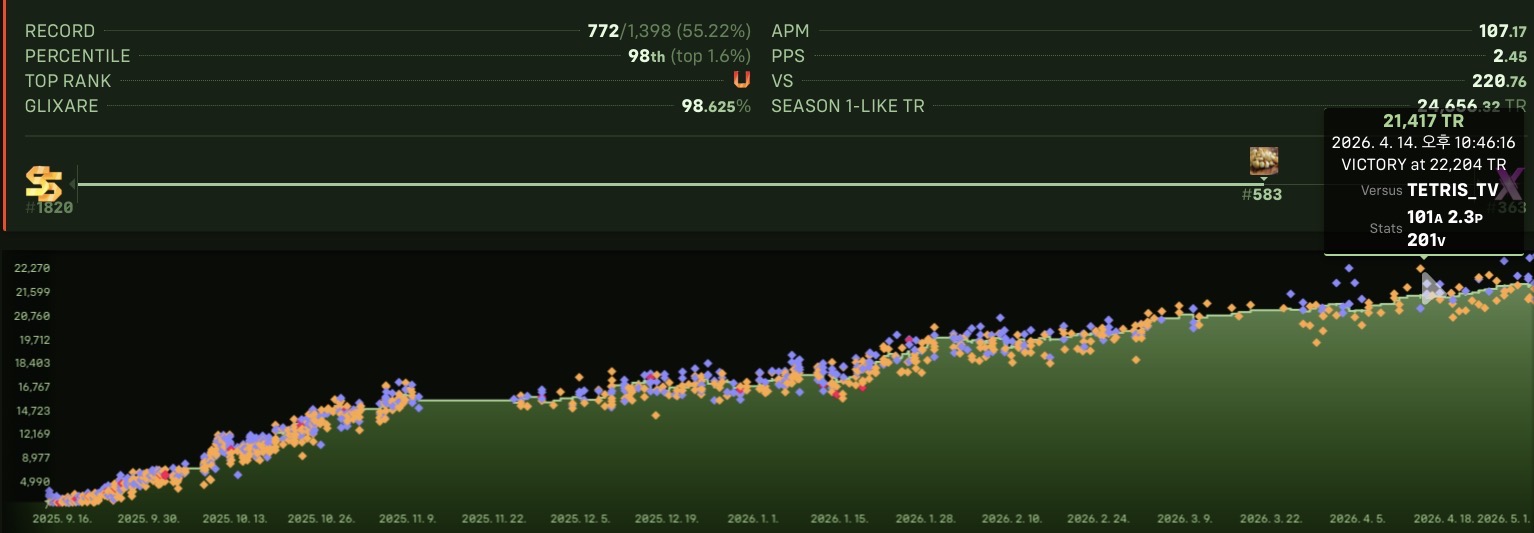Click the #583 standing label
The image size is (1534, 533).
pyautogui.click(x=1262, y=195)
